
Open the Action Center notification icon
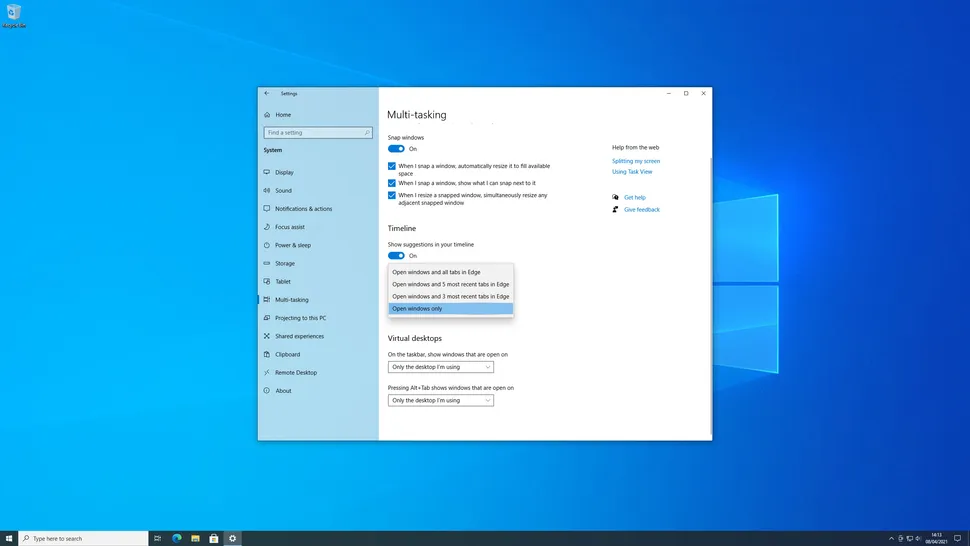pos(958,539)
